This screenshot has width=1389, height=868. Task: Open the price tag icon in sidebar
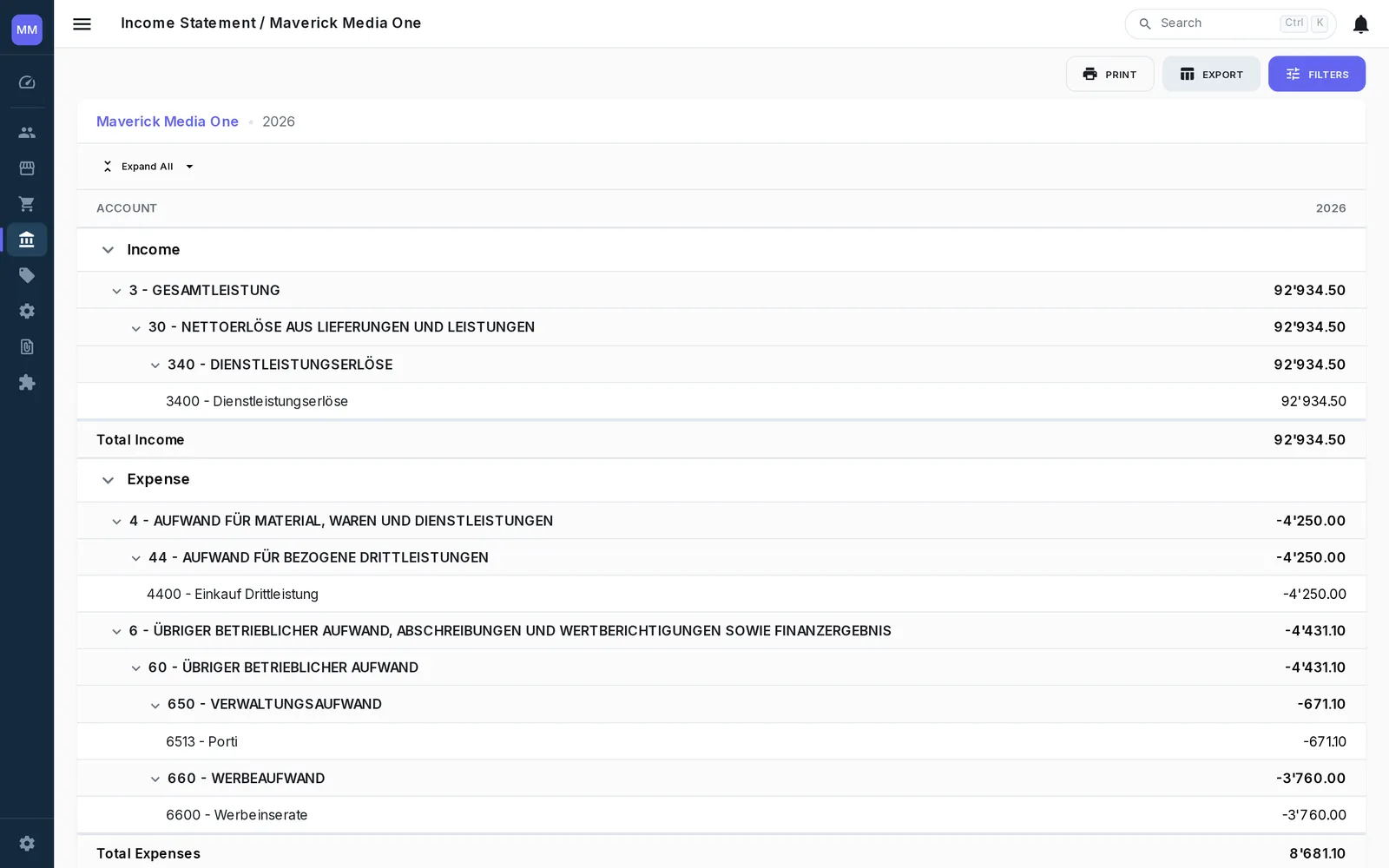27,275
